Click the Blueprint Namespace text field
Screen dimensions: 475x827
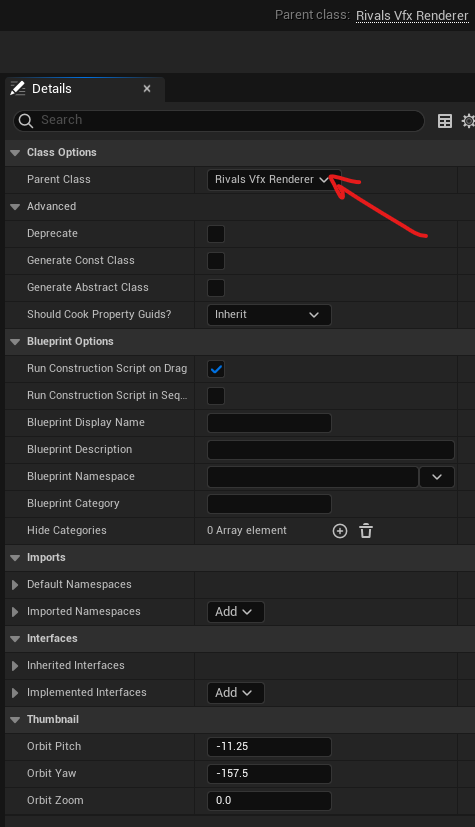coord(313,477)
